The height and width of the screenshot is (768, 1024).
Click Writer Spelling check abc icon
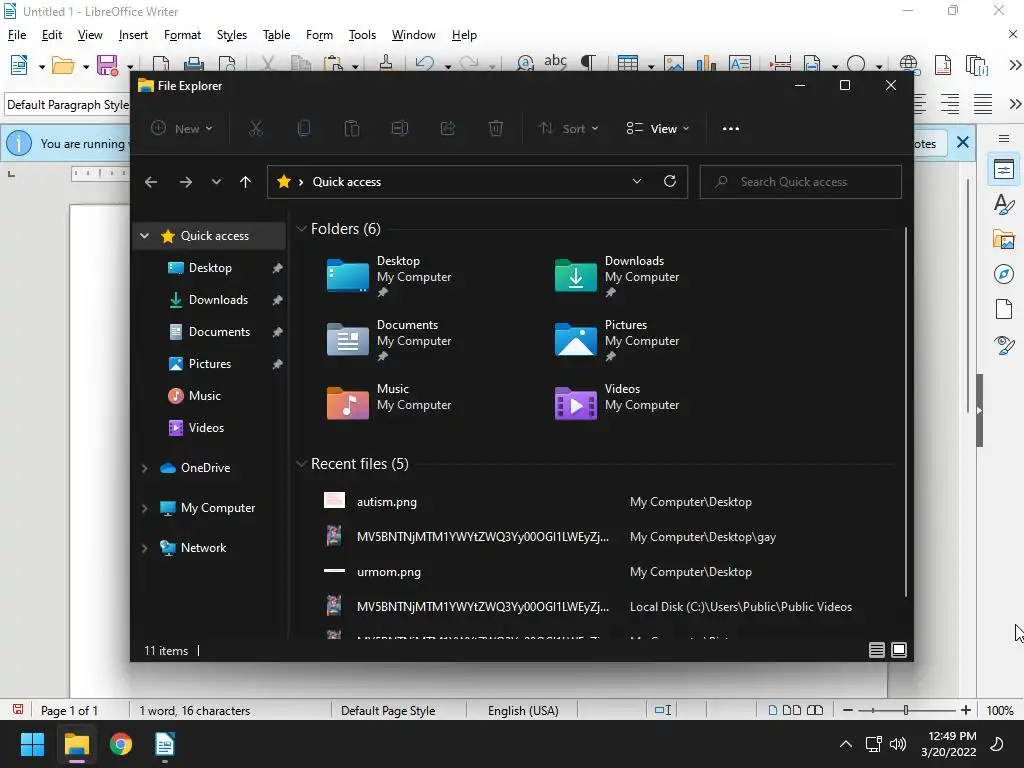(x=555, y=61)
